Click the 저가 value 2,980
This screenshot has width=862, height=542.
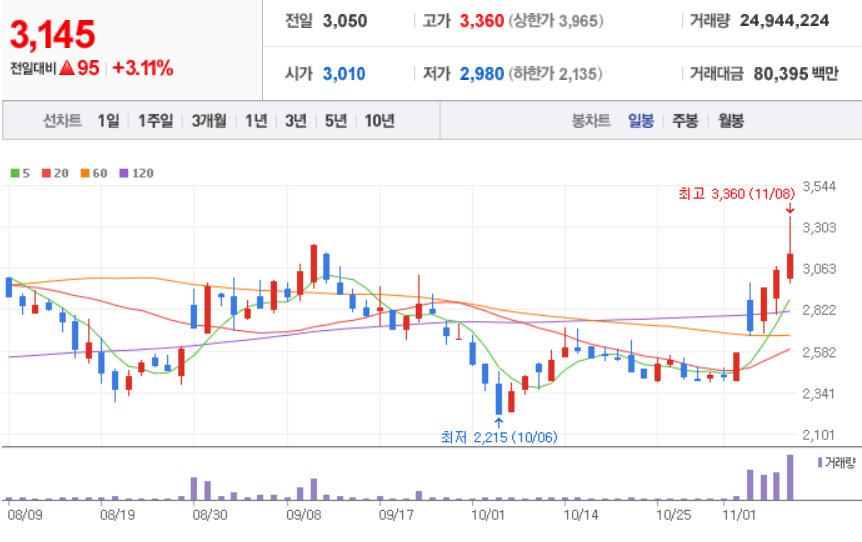482,74
